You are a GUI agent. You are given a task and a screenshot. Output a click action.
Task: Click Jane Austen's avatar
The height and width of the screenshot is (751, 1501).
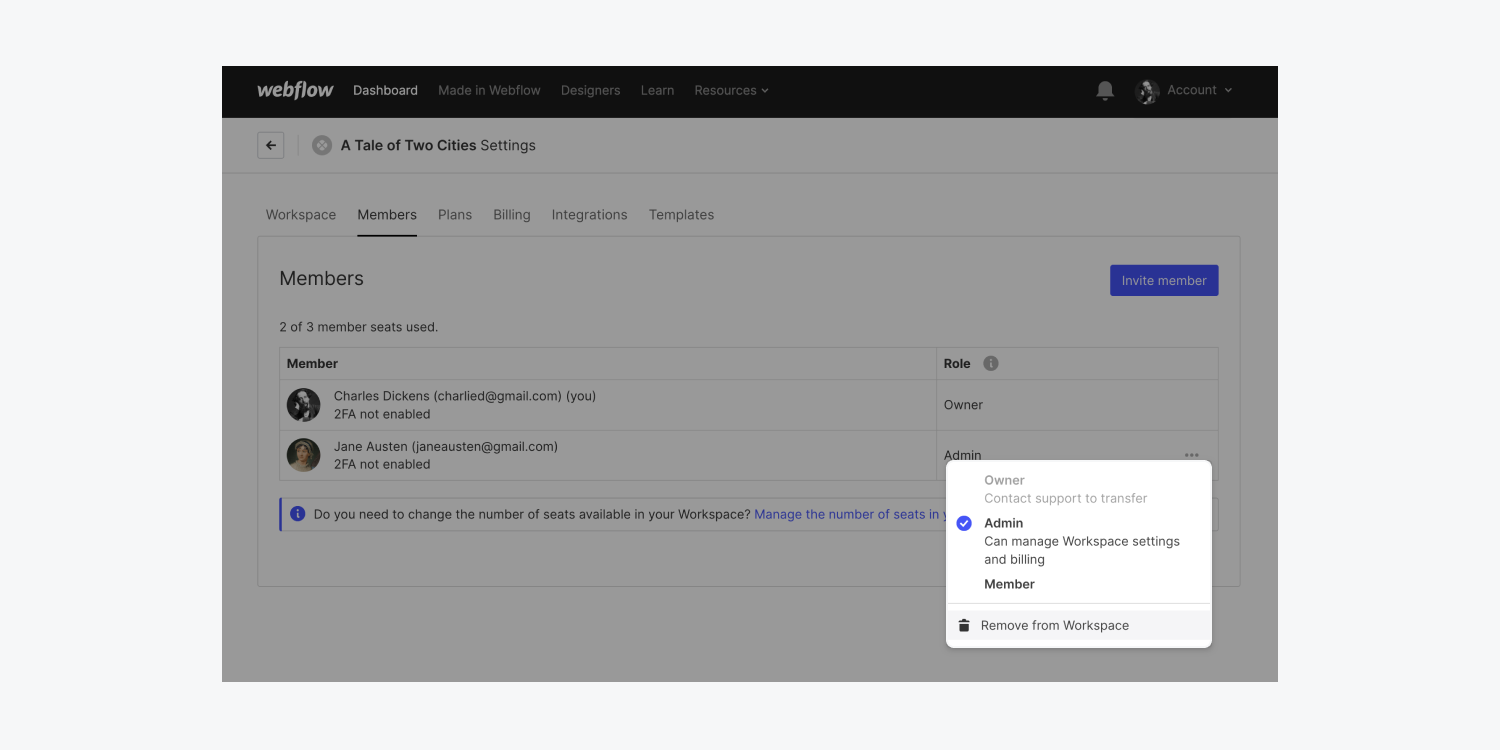[304, 455]
